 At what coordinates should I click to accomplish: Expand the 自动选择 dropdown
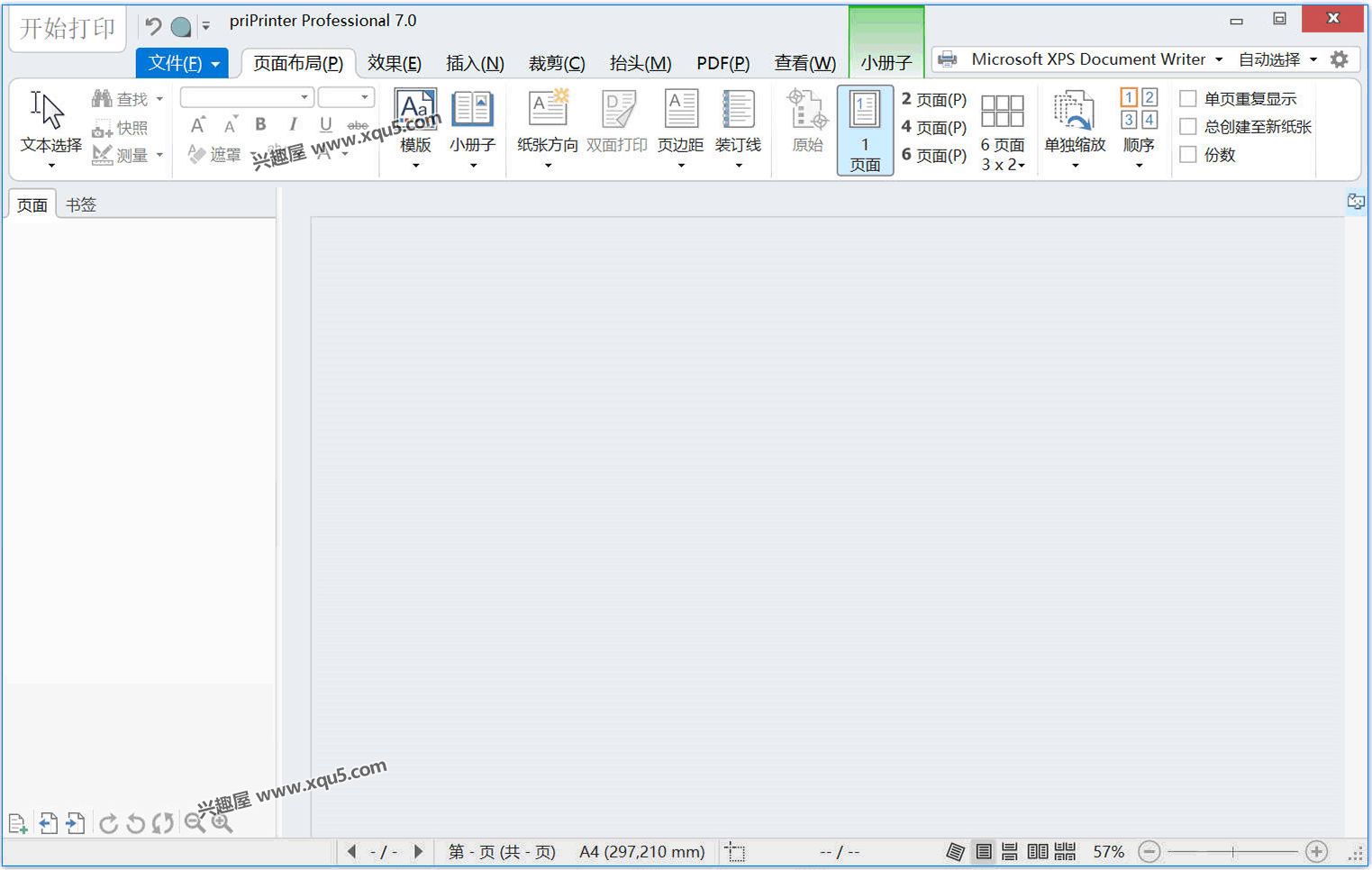tap(1277, 59)
